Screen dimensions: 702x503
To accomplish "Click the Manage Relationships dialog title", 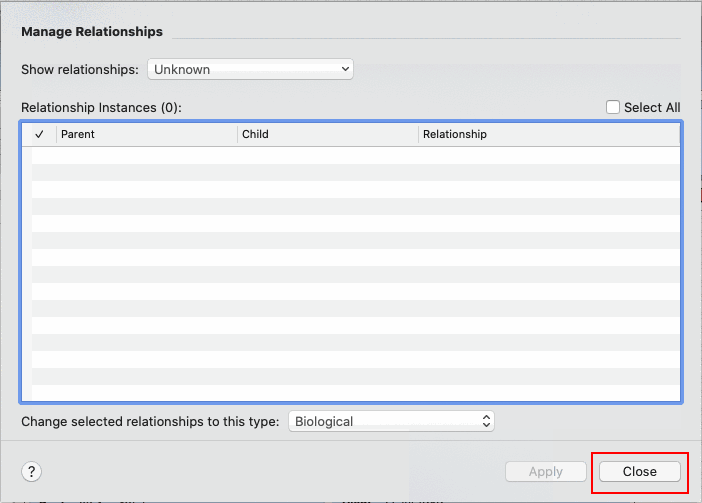I will [x=92, y=32].
